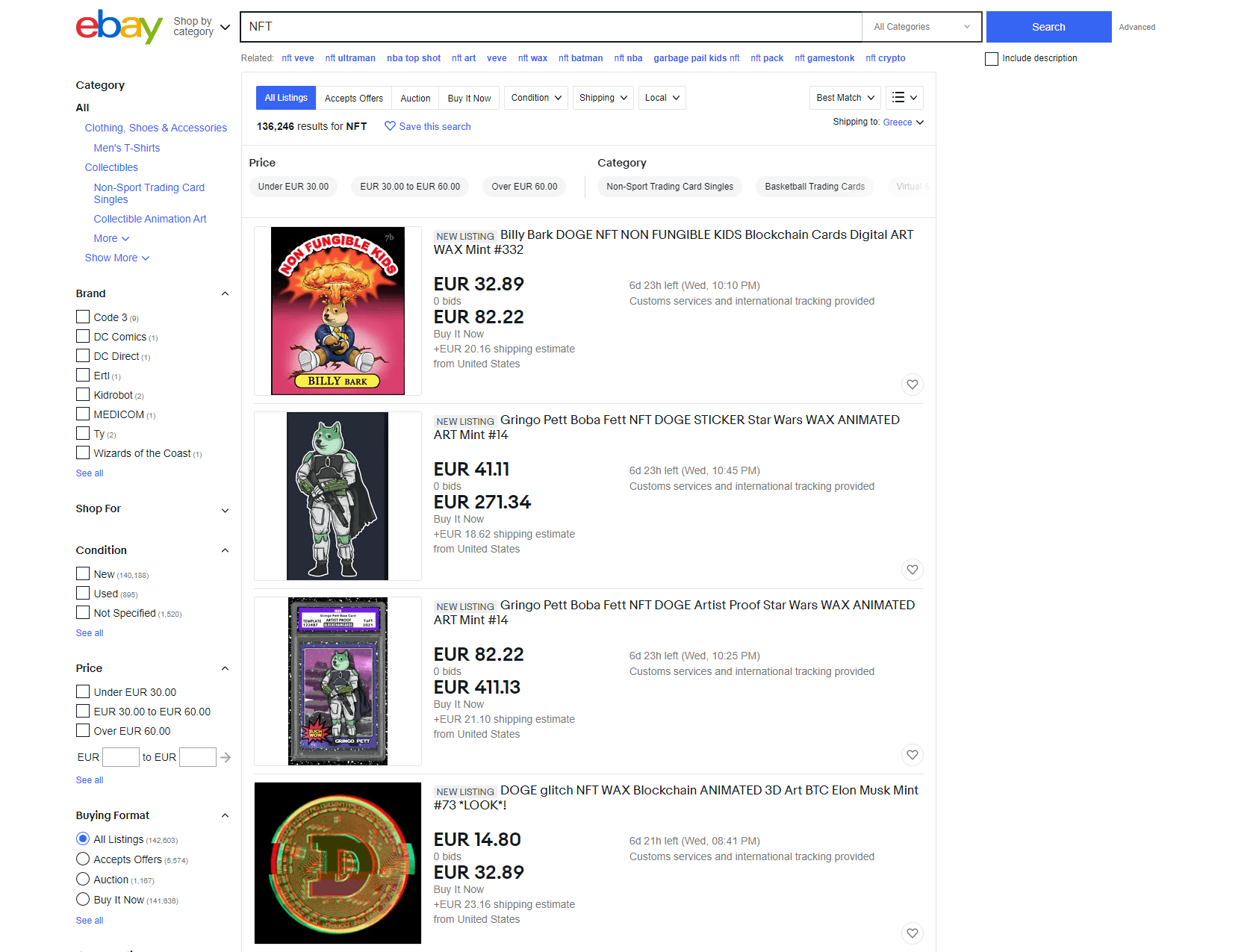Switch to the Accepts Offers tab
This screenshot has width=1253, height=952.
(x=354, y=98)
